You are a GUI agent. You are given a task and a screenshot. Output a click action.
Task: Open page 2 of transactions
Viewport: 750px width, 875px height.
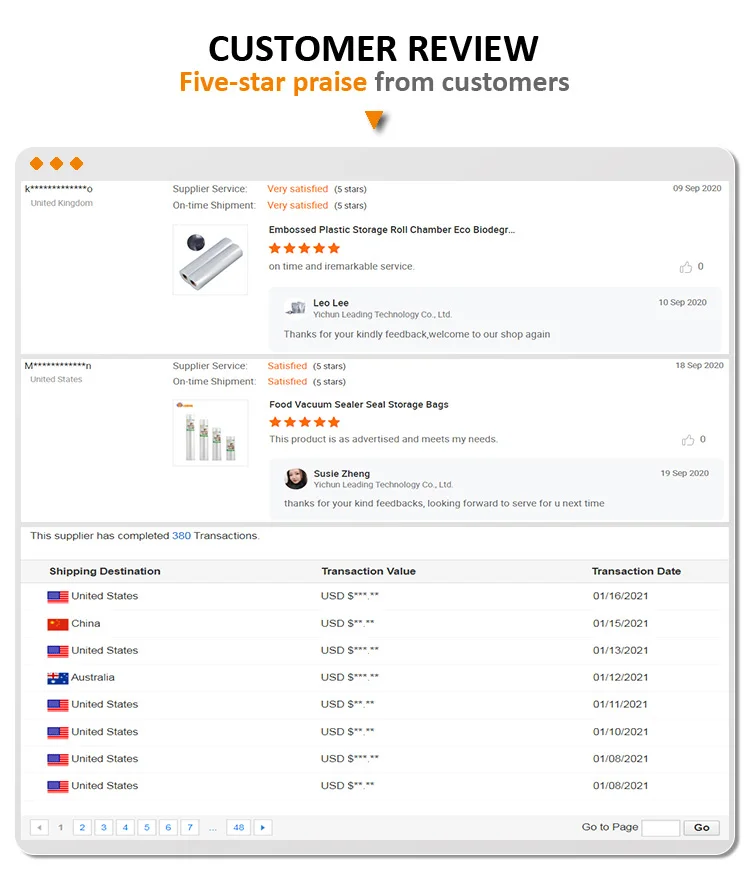click(82, 828)
